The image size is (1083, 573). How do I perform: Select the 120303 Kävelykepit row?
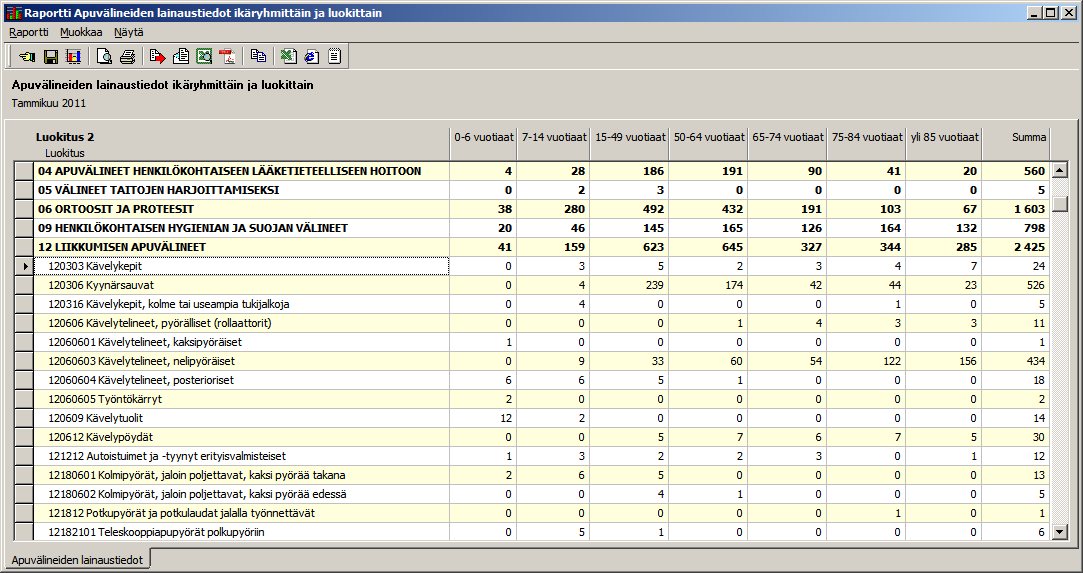pyautogui.click(x=242, y=266)
